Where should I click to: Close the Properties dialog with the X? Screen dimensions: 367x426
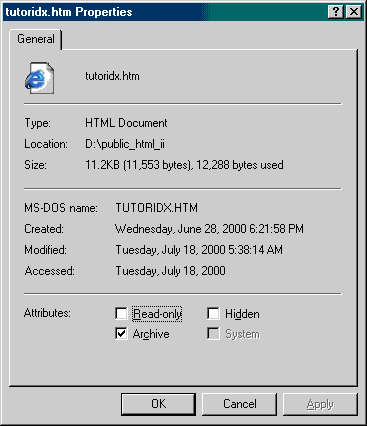tap(353, 12)
